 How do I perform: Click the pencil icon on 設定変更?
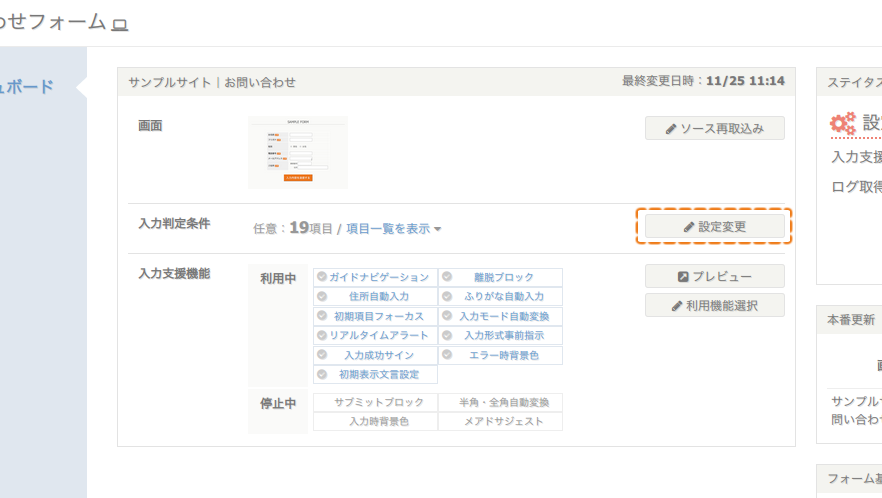[x=688, y=227]
